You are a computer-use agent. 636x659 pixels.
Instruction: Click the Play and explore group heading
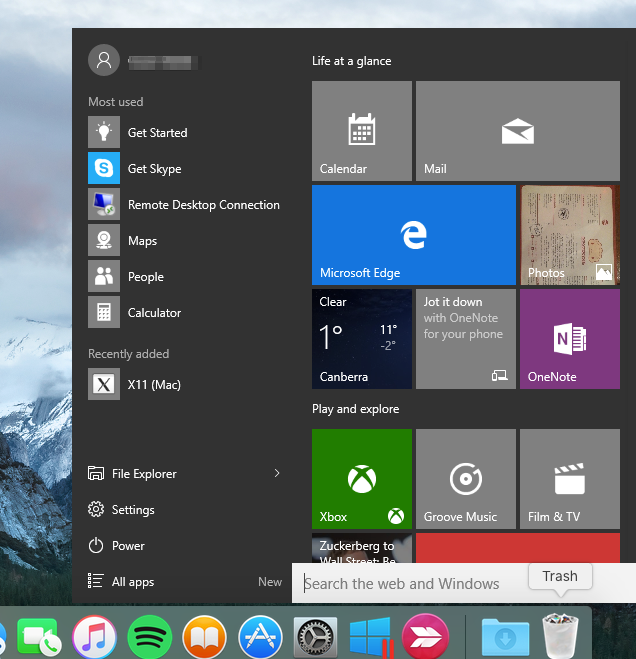(356, 409)
